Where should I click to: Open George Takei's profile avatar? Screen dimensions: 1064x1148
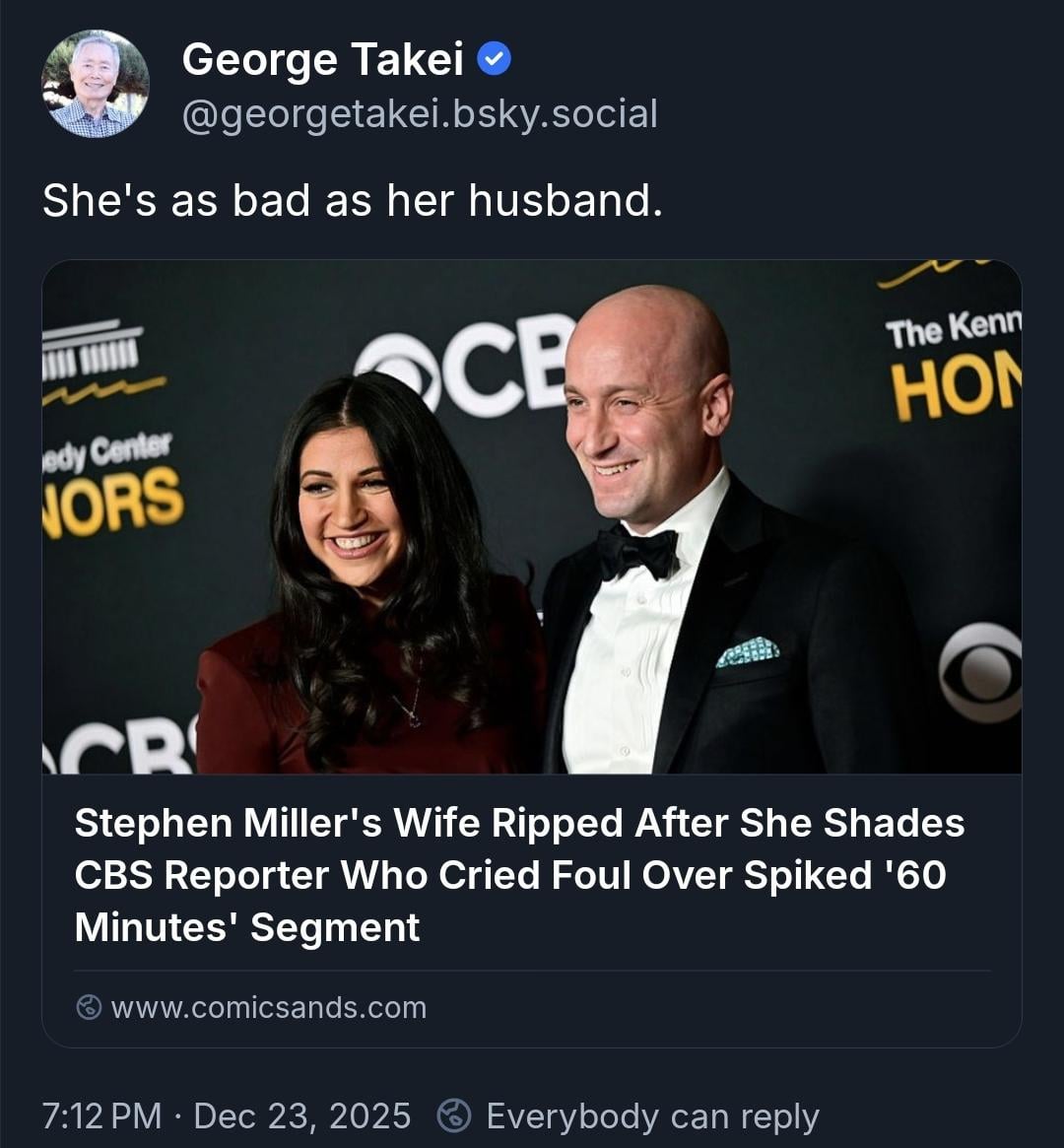pos(95,84)
